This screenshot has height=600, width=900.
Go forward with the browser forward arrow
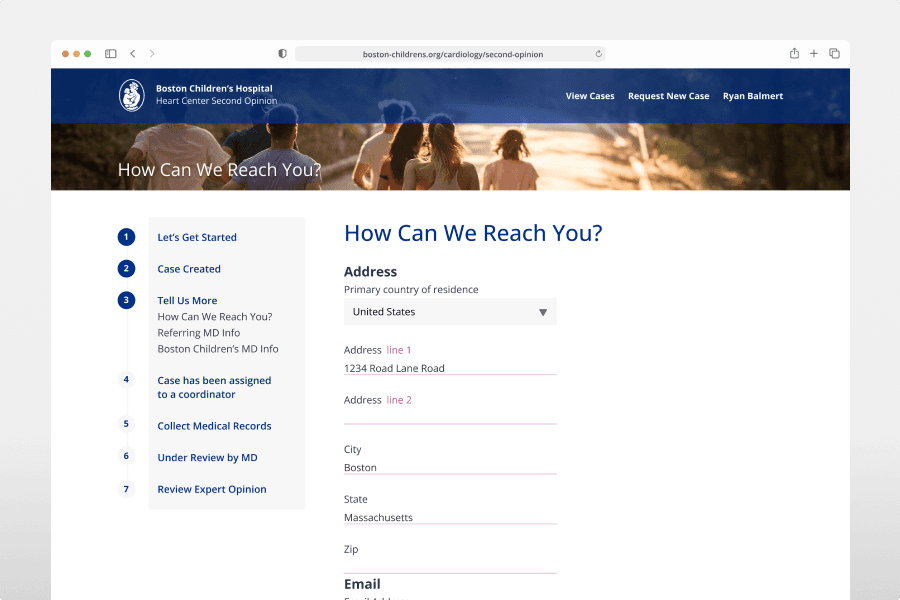[x=152, y=53]
